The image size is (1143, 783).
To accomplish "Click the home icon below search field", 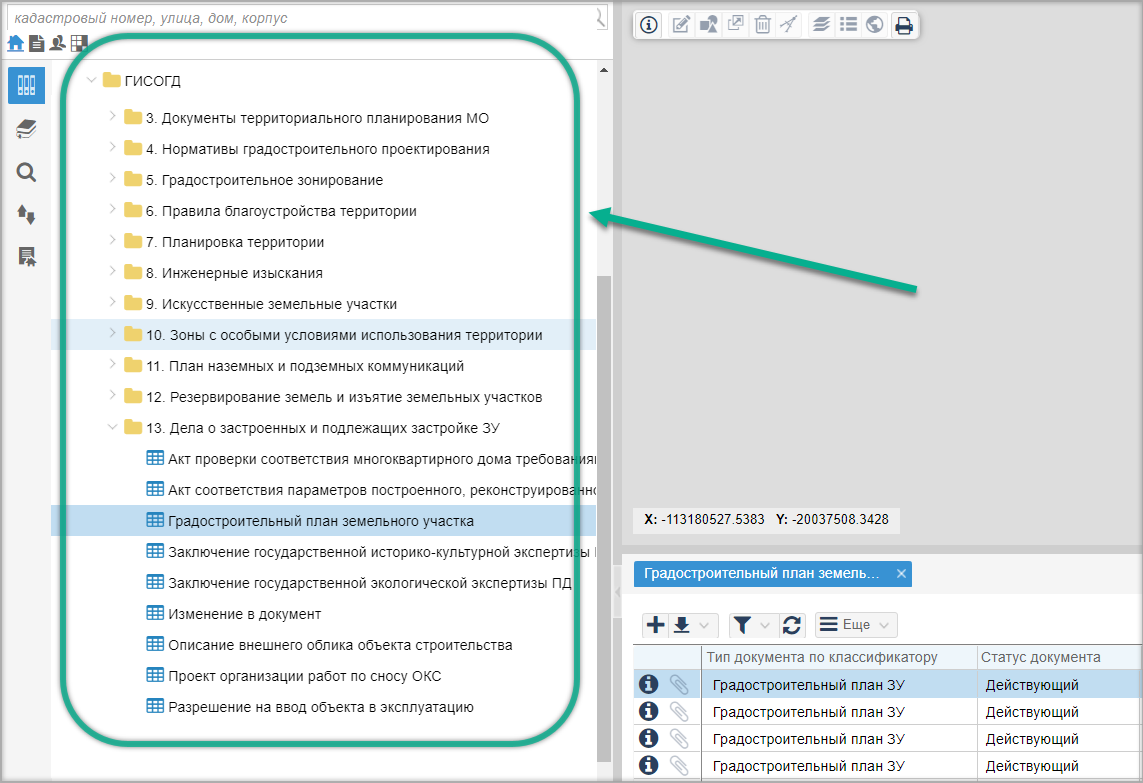I will click(16, 43).
